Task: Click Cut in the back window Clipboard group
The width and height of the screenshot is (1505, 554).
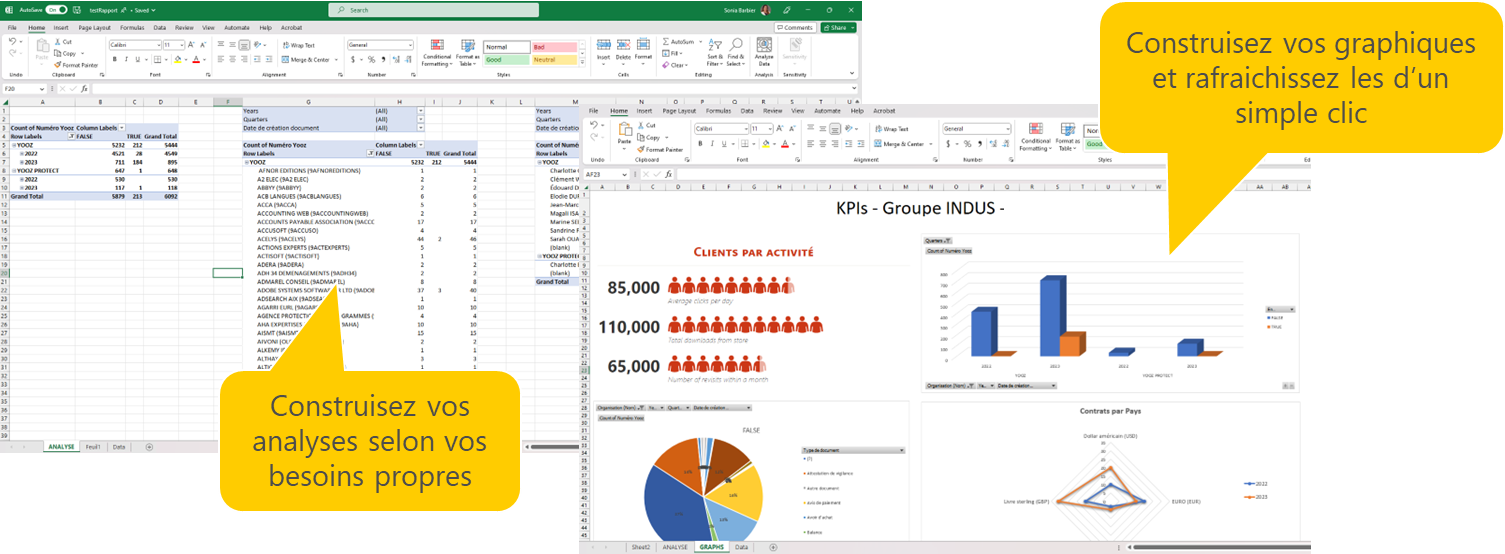Action: (x=64, y=42)
